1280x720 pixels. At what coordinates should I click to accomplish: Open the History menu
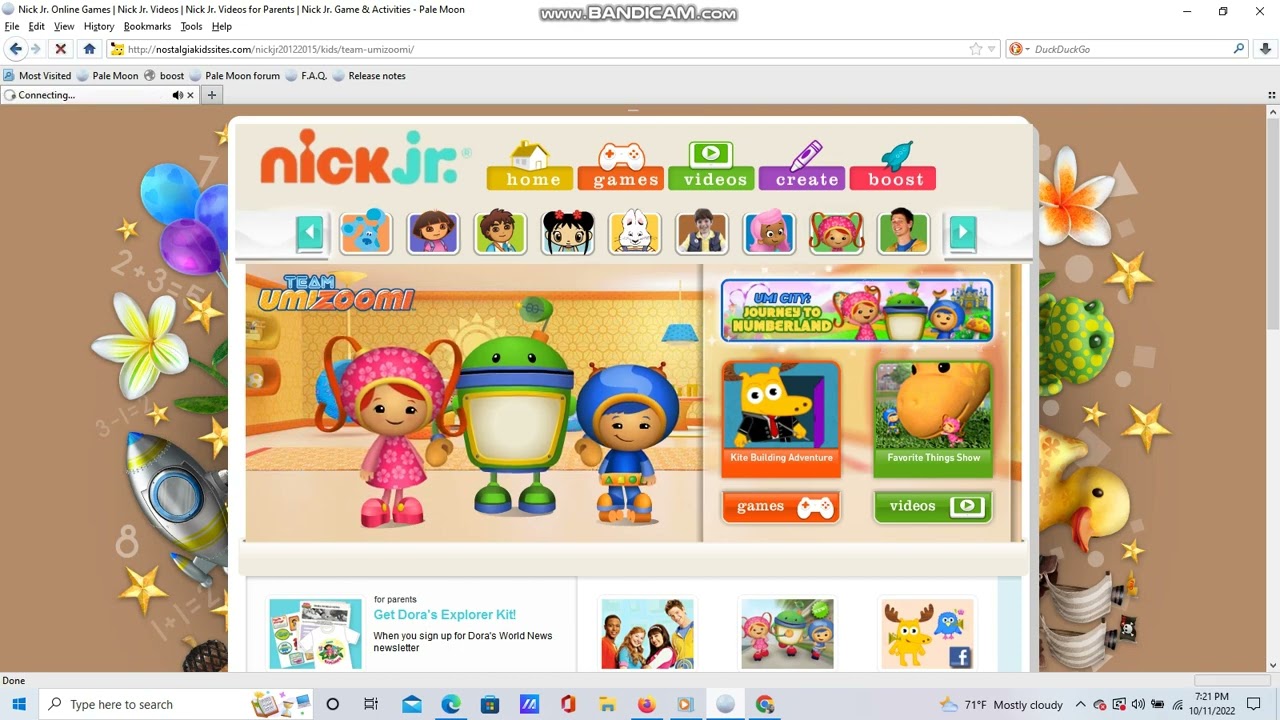[x=99, y=27]
